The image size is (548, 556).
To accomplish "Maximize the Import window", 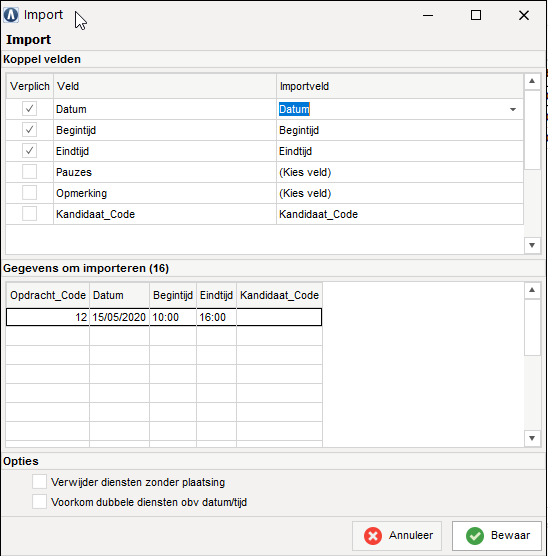I will point(476,15).
